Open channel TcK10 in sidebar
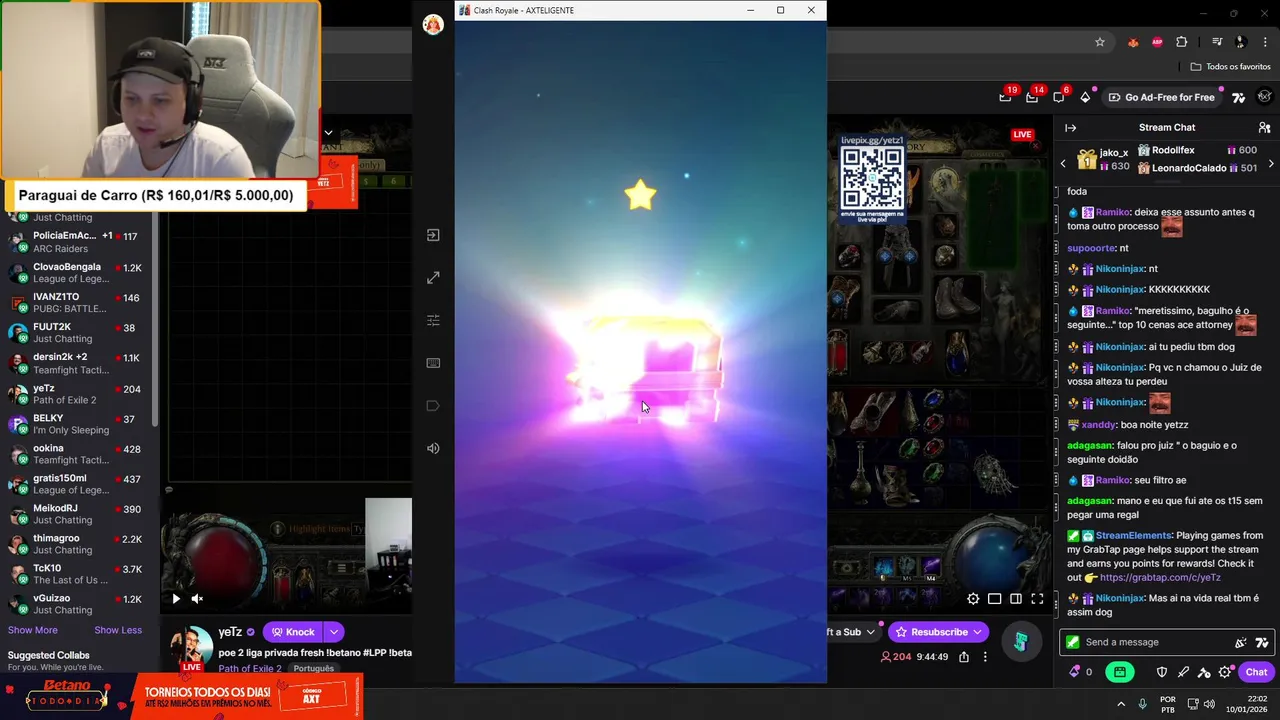This screenshot has width=1280, height=720. (x=78, y=574)
